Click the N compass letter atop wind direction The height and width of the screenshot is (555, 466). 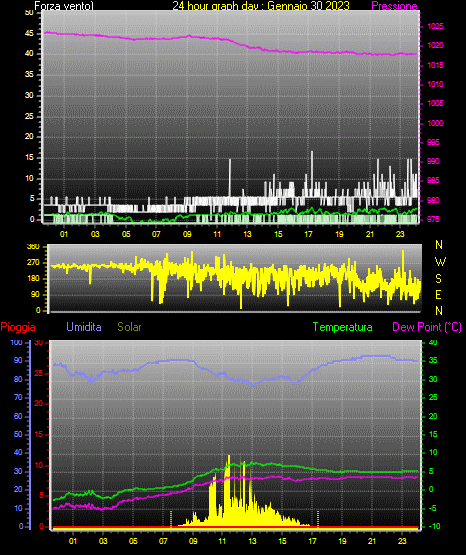[x=439, y=245]
